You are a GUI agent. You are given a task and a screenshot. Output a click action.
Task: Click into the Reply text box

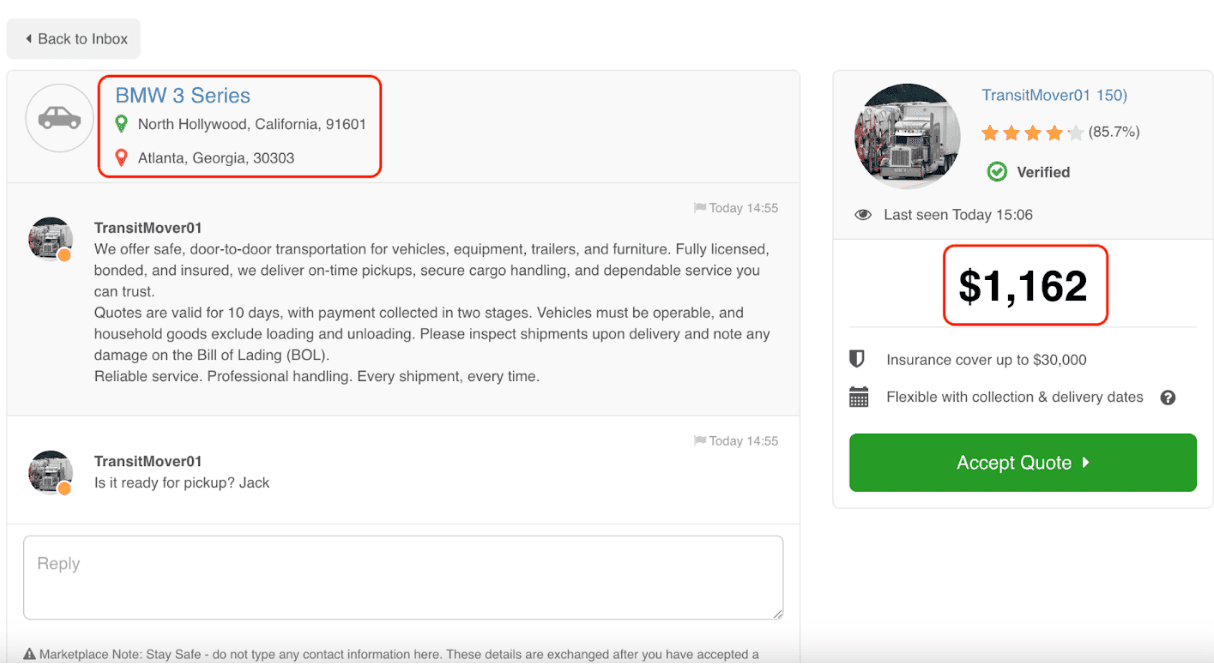coord(403,577)
